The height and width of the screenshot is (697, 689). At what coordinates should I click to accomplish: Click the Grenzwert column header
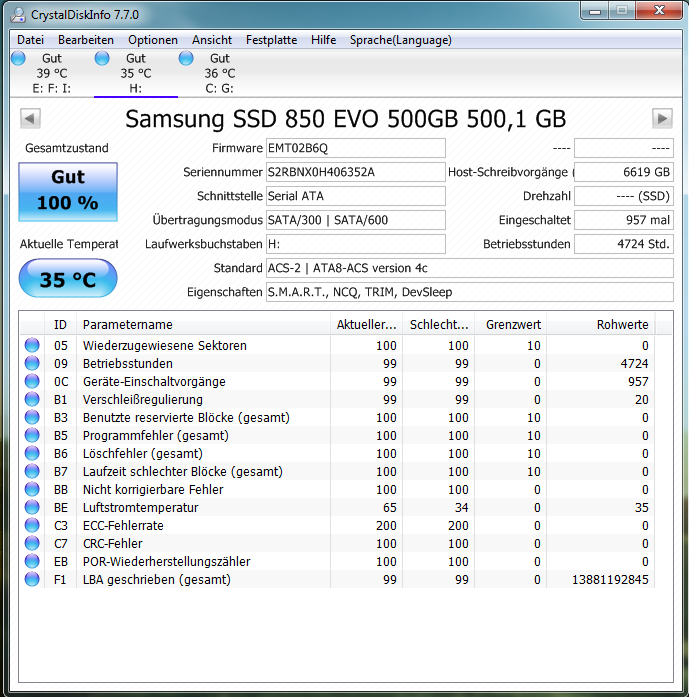coord(511,324)
